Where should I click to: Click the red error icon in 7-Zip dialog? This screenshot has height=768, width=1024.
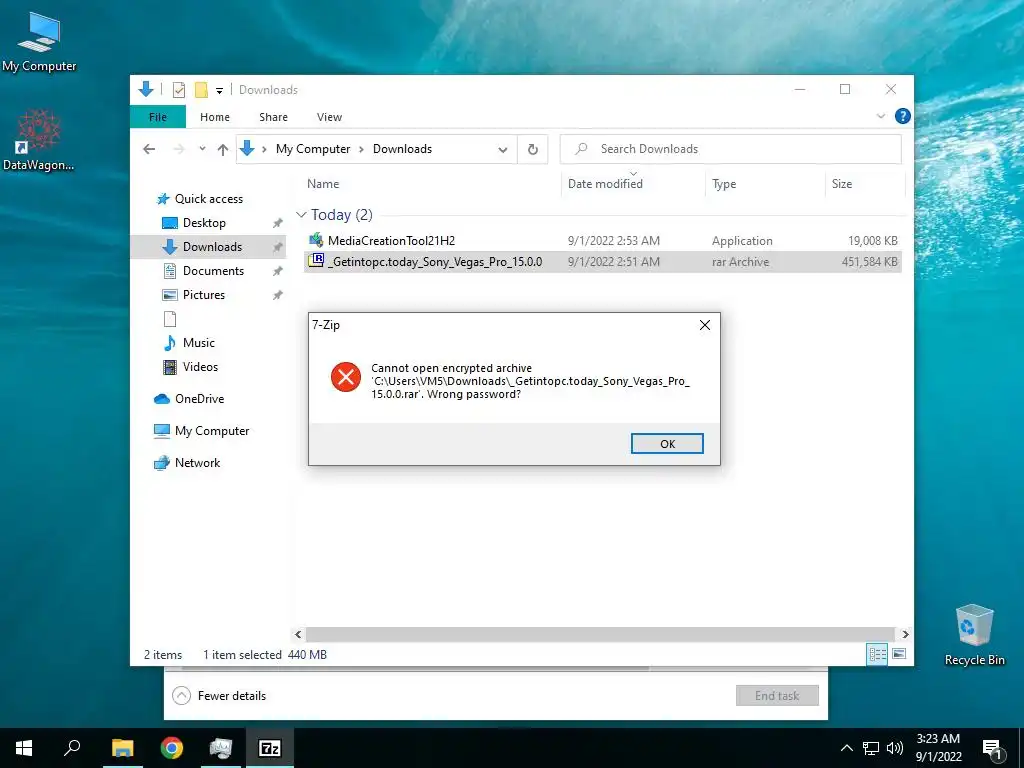345,377
